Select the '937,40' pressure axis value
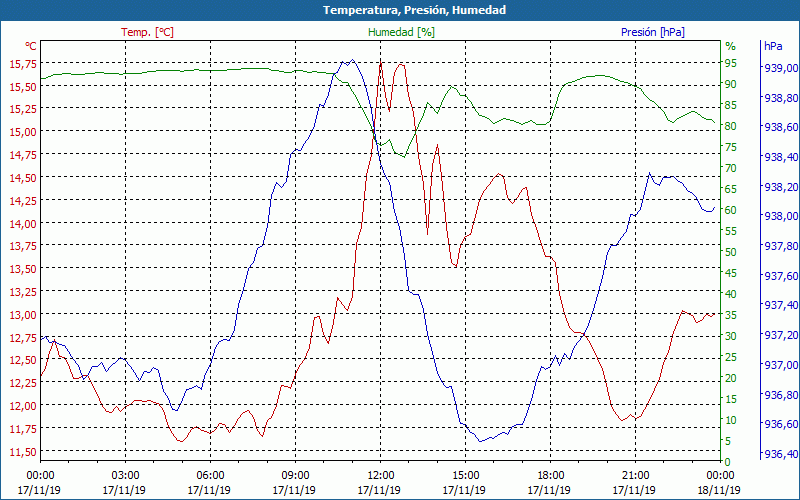The image size is (800, 500). [780, 306]
